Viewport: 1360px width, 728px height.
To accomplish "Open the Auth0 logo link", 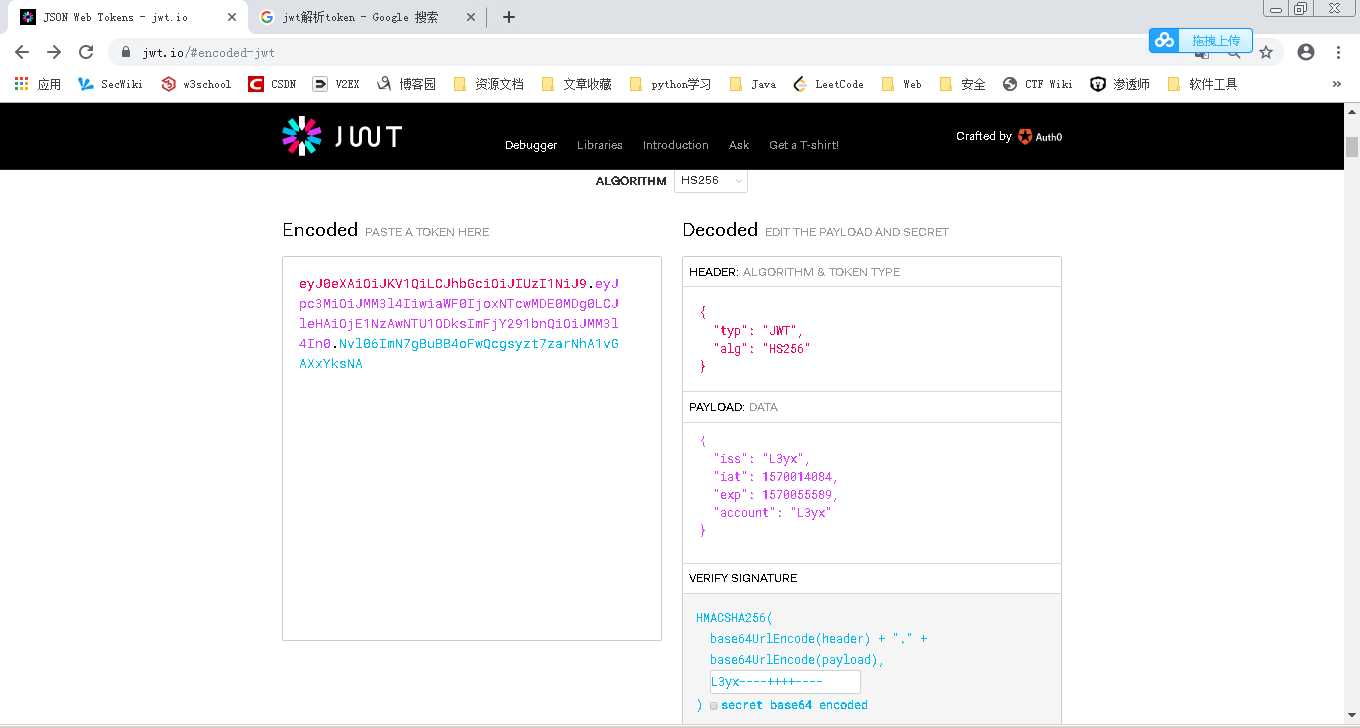I will pyautogui.click(x=1040, y=137).
